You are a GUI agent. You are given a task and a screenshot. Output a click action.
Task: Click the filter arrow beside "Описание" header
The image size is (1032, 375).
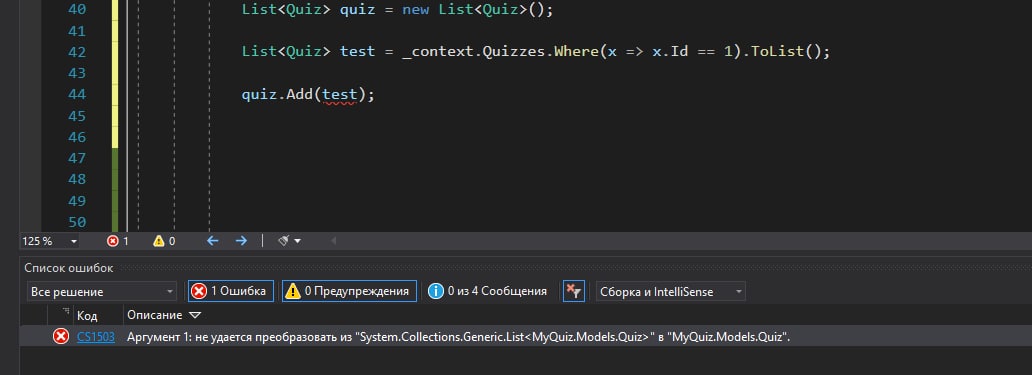tap(195, 315)
